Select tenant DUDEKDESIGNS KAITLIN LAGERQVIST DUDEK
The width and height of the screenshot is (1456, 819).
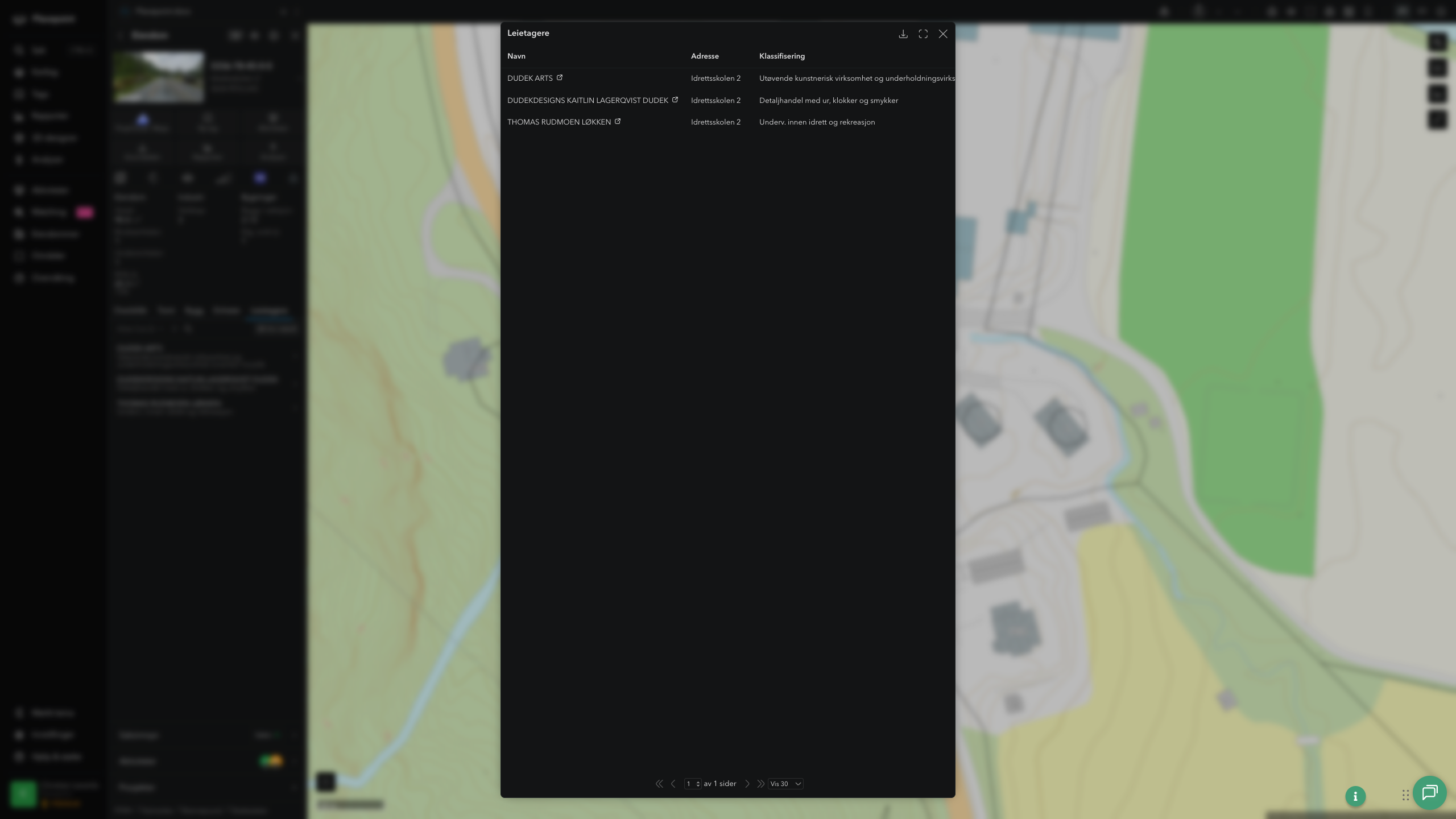588,101
